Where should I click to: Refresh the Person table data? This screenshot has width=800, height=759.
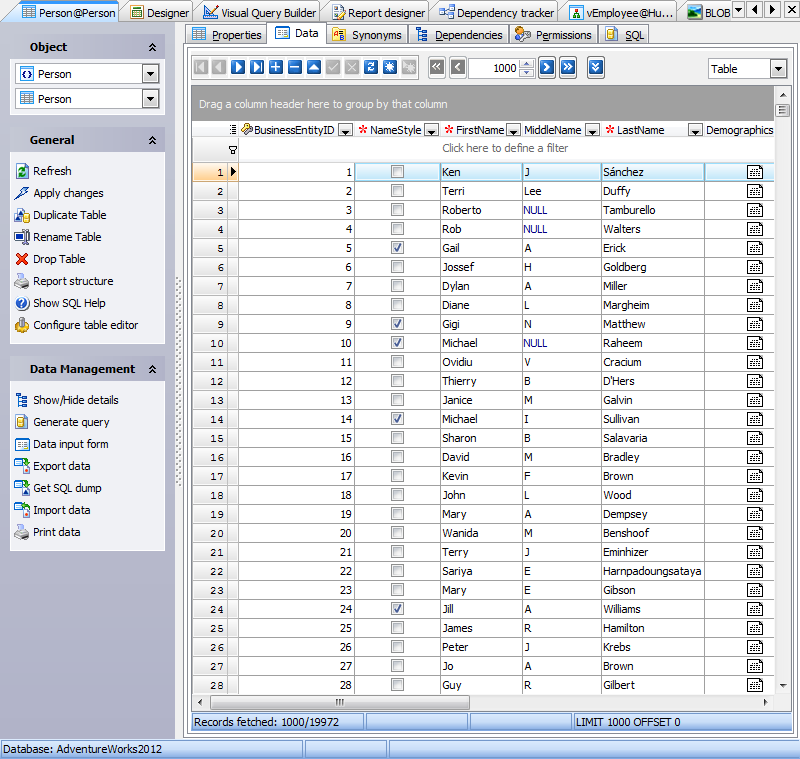(x=54, y=170)
